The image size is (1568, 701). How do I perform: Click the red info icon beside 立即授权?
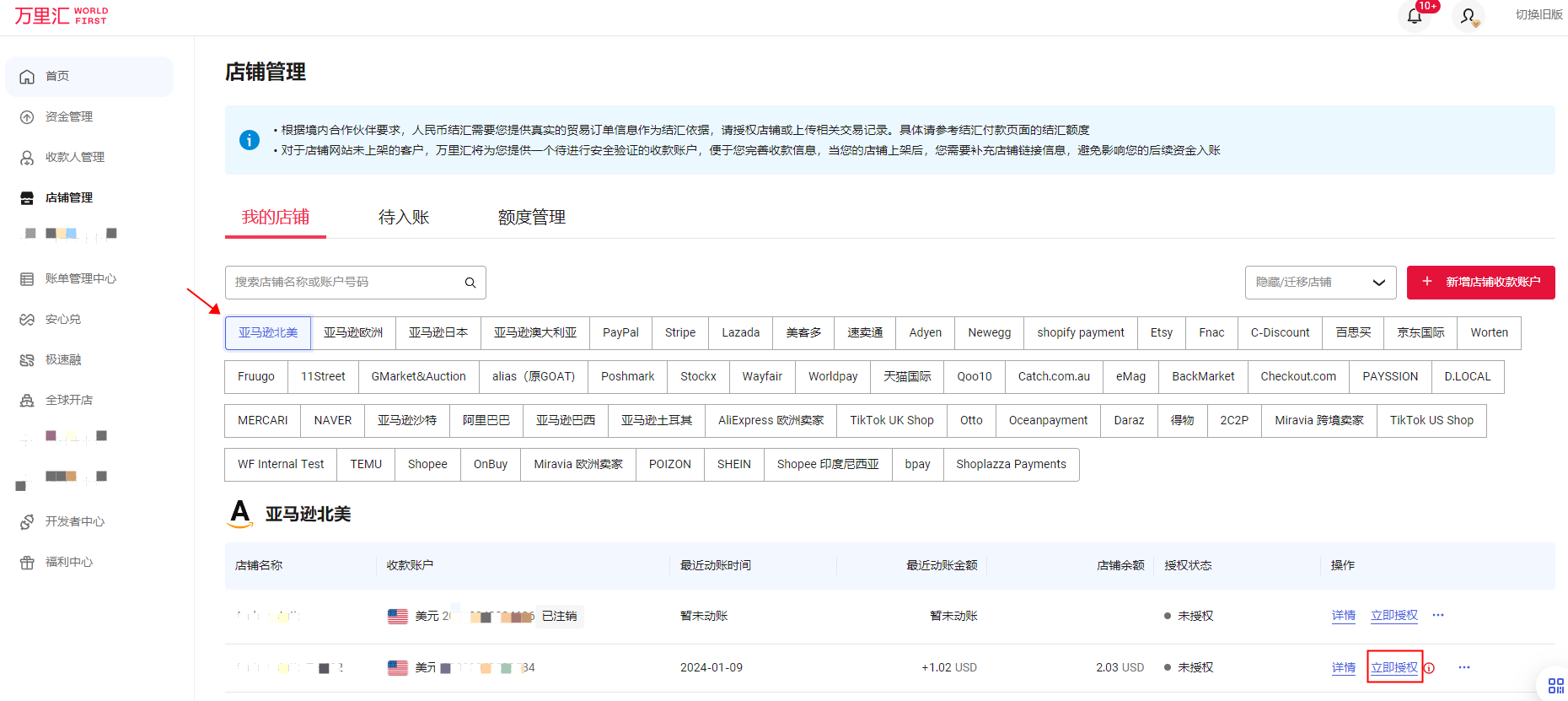[x=1430, y=668]
